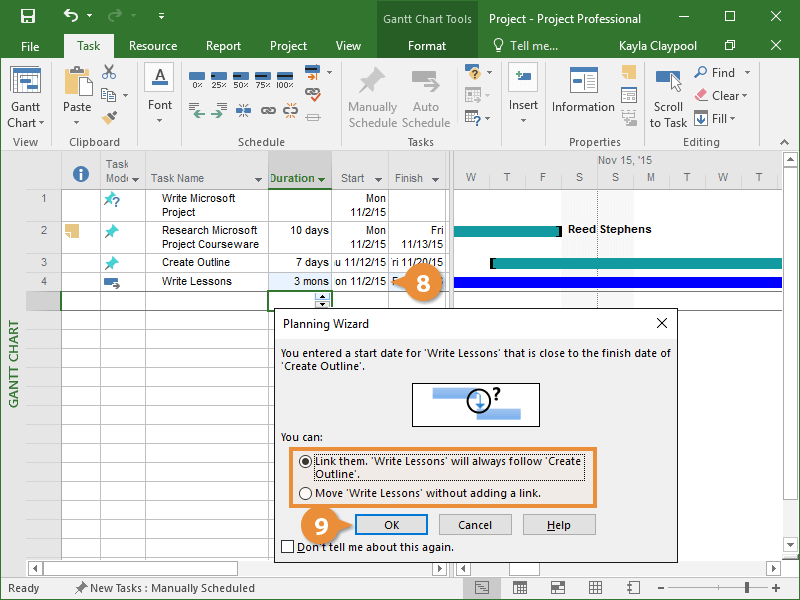Switch to the Resource ribbon tab
Screen dimensions: 800x600
point(152,46)
